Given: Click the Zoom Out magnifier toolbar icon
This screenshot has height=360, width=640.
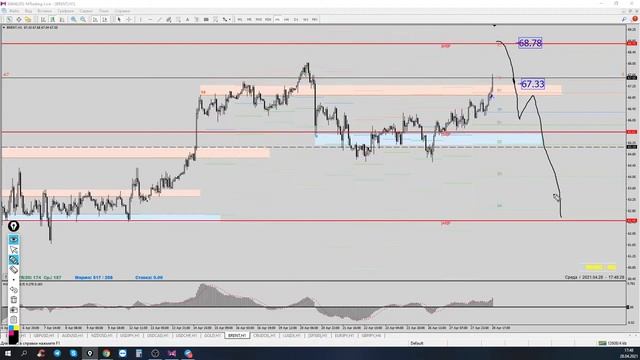Looking at the screenshot, I should point(83,19).
